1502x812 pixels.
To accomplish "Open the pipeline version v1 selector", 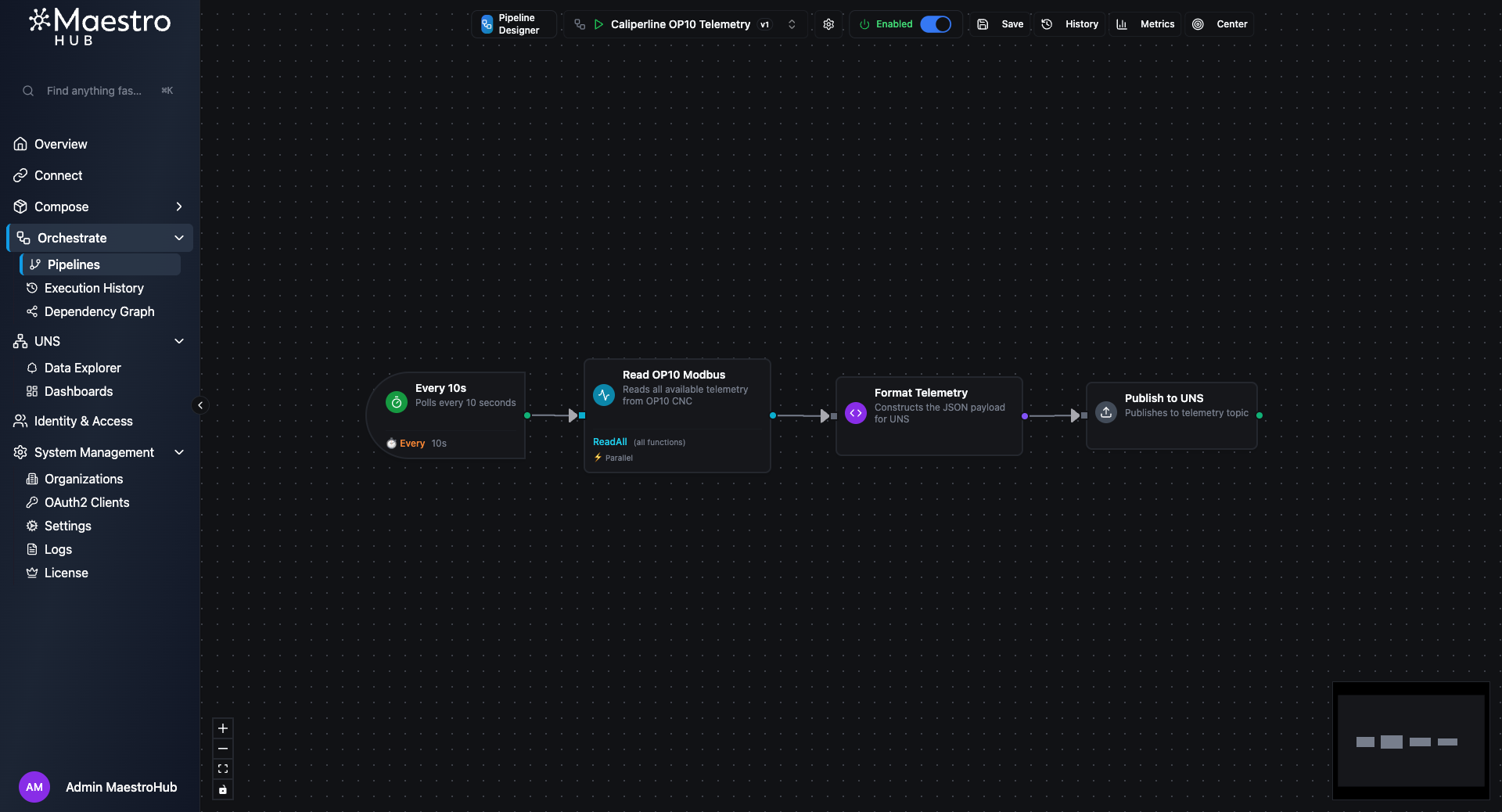I will click(x=765, y=24).
